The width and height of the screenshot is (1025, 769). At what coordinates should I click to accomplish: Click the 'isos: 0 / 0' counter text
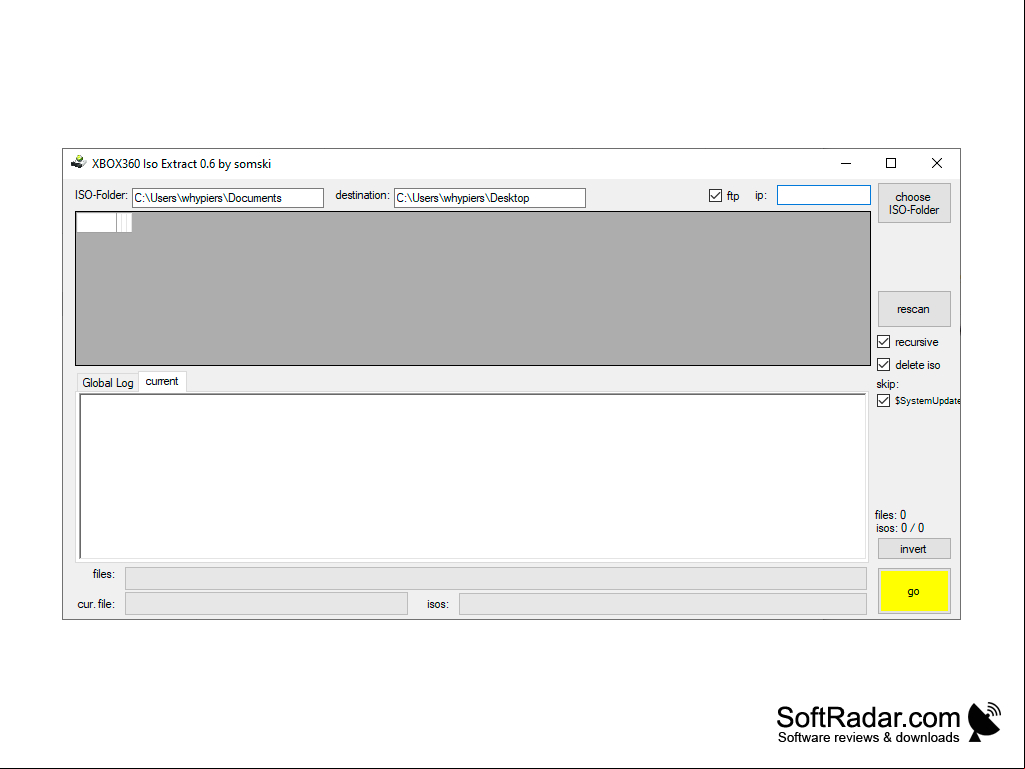pos(900,528)
